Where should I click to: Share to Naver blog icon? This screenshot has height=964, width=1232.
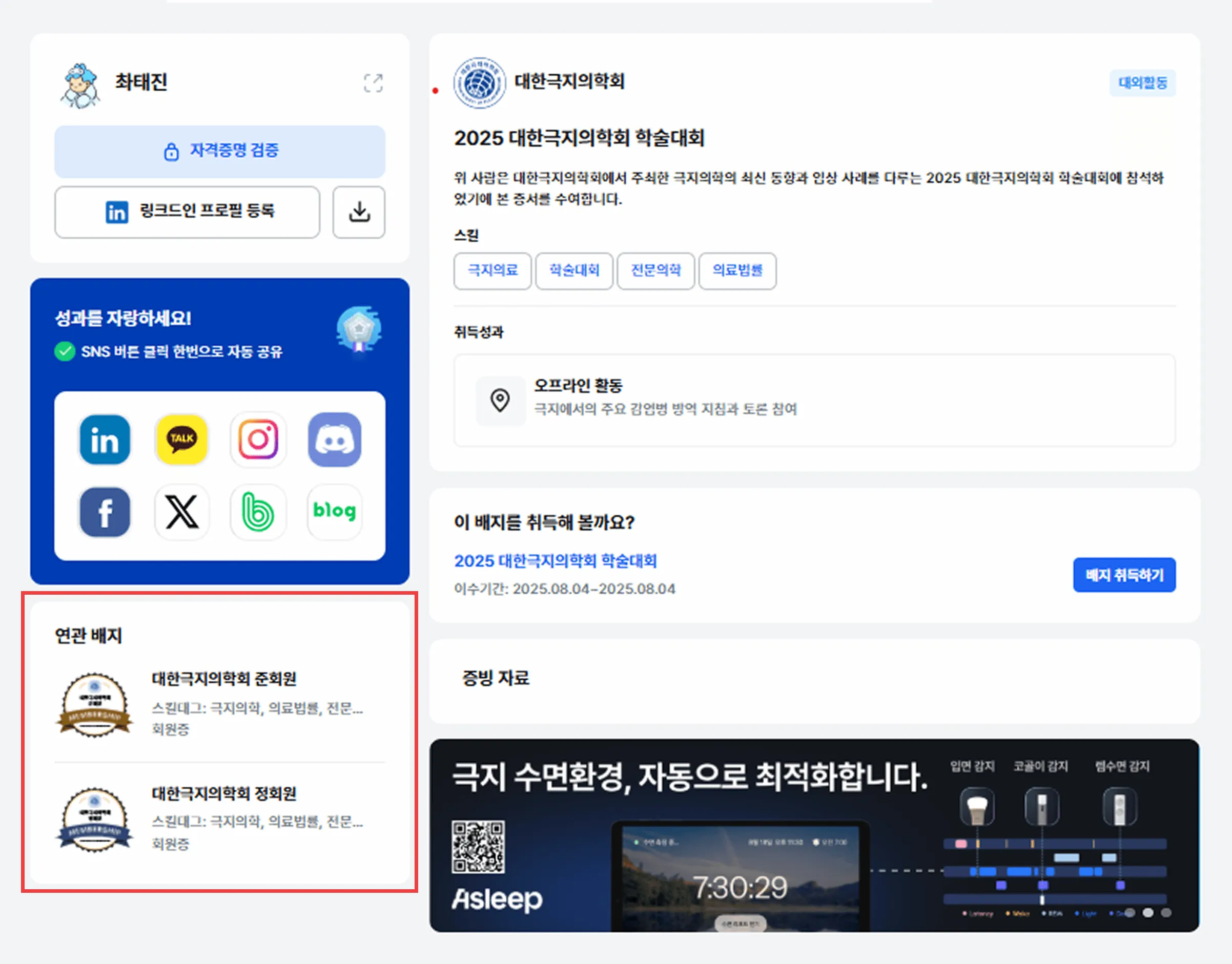coord(334,512)
